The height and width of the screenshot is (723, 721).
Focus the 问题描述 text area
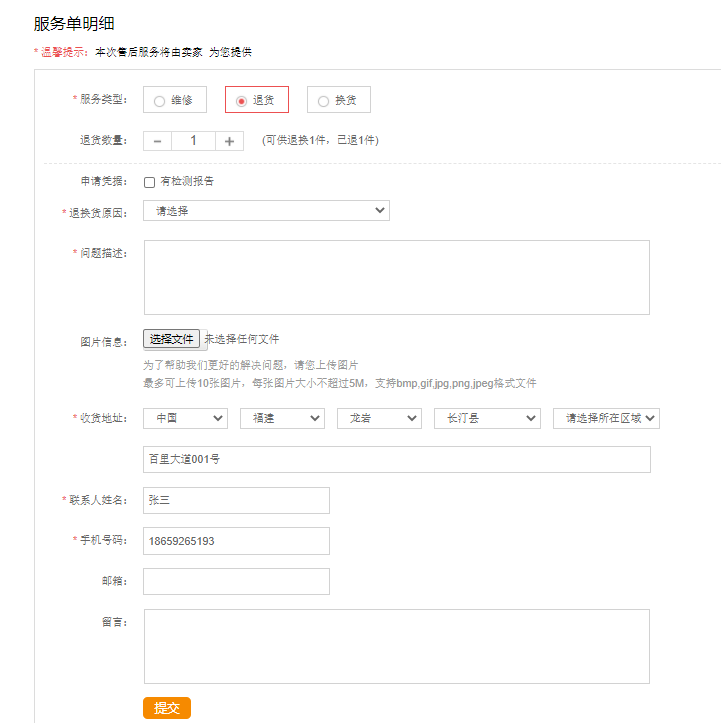pos(396,277)
